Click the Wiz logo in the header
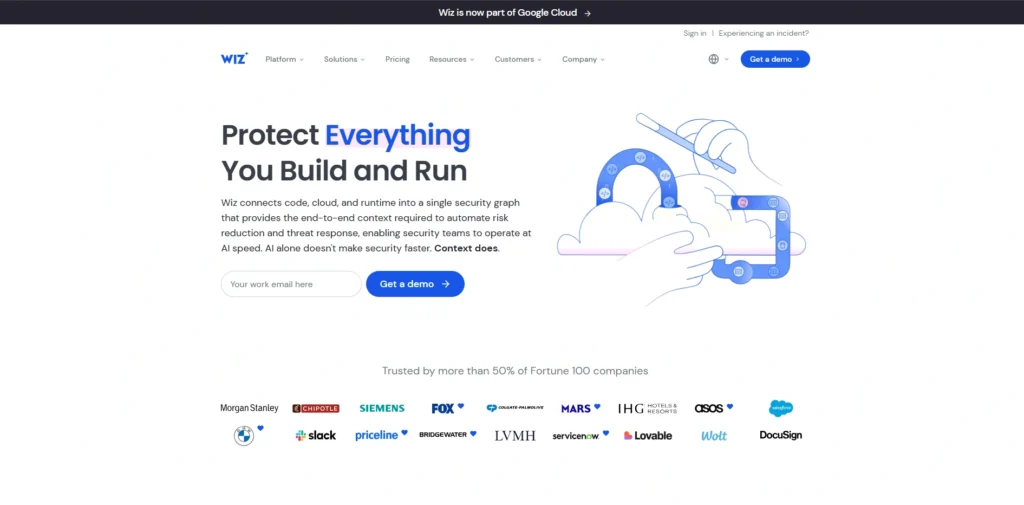Screen dimensions: 1024x505 tap(234, 59)
